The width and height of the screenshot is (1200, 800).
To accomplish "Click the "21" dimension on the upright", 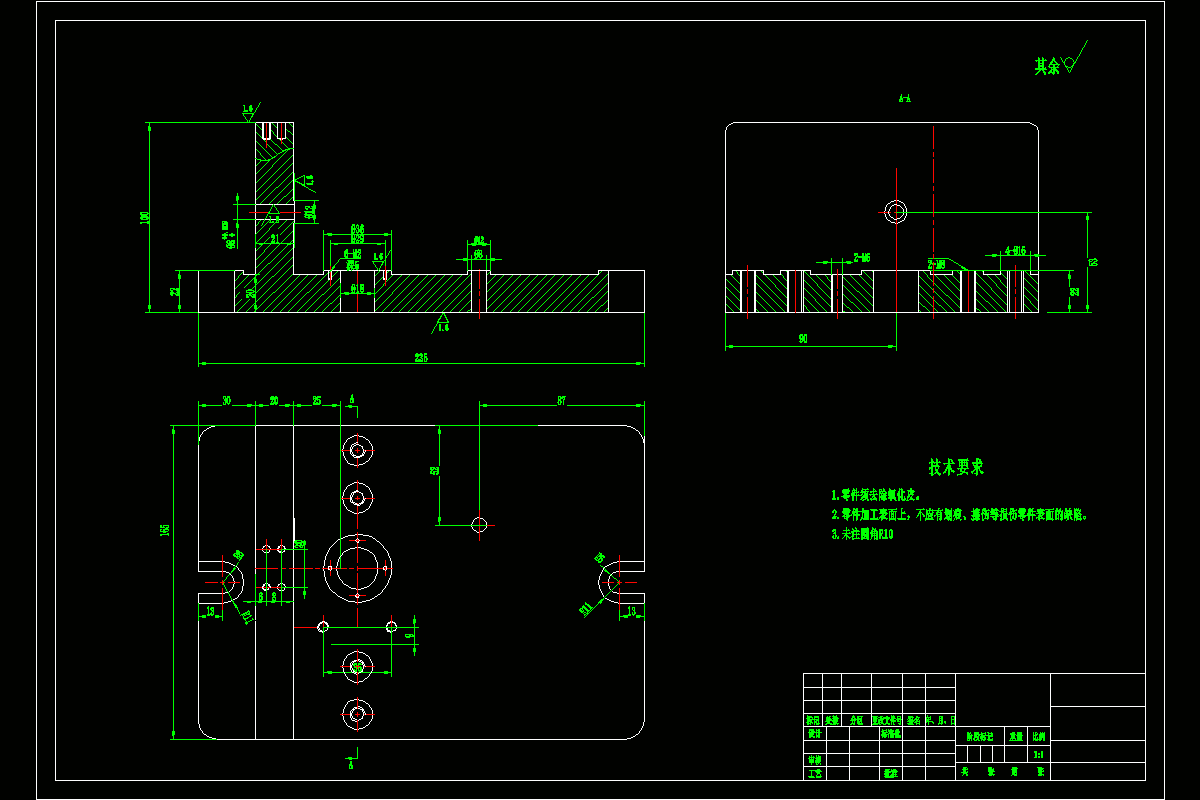I will (x=274, y=239).
